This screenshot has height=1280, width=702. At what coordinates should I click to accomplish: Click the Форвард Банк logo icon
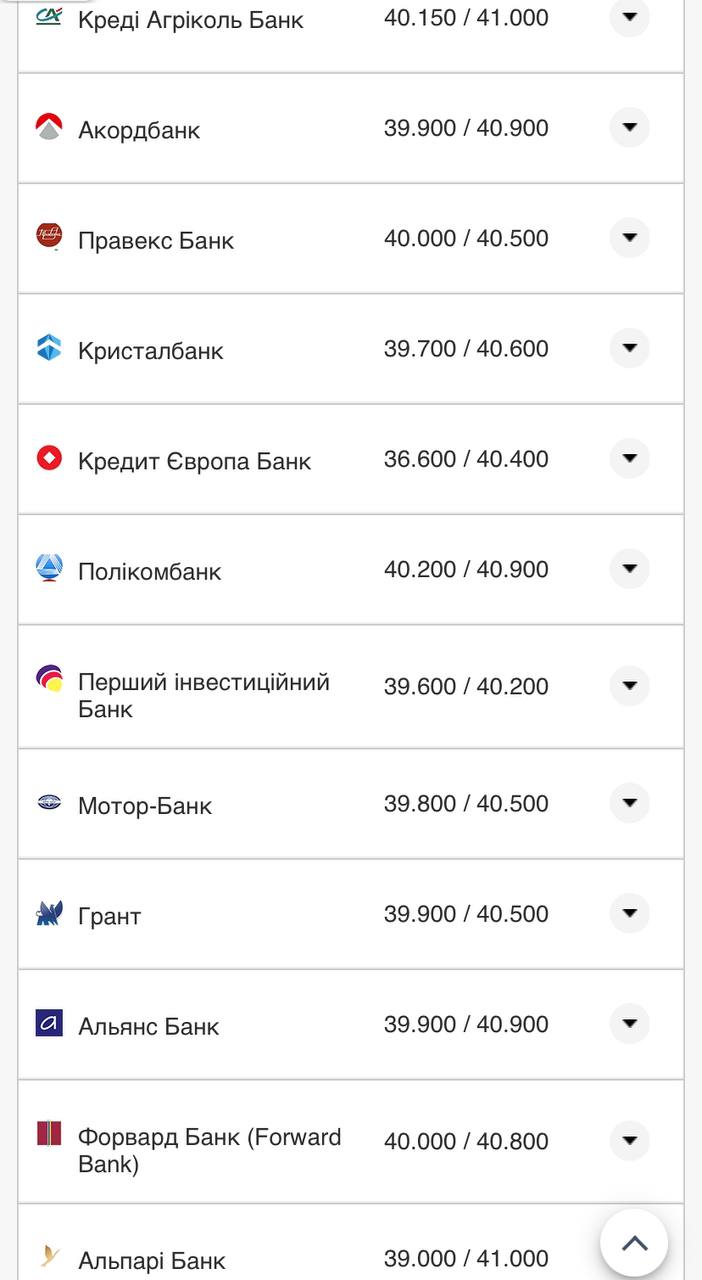pyautogui.click(x=49, y=1134)
